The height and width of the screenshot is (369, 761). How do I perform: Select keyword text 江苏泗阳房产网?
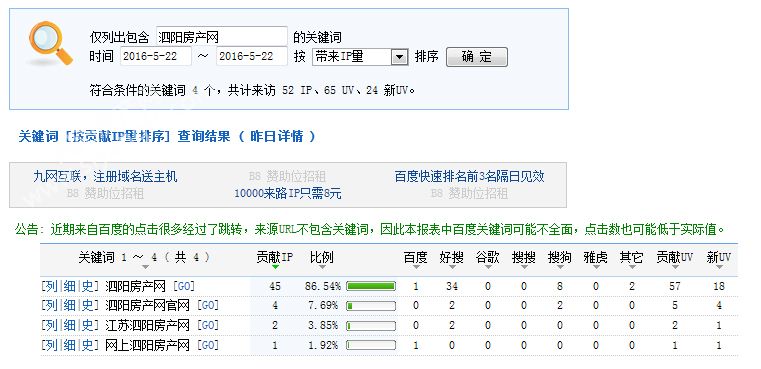pos(148,325)
